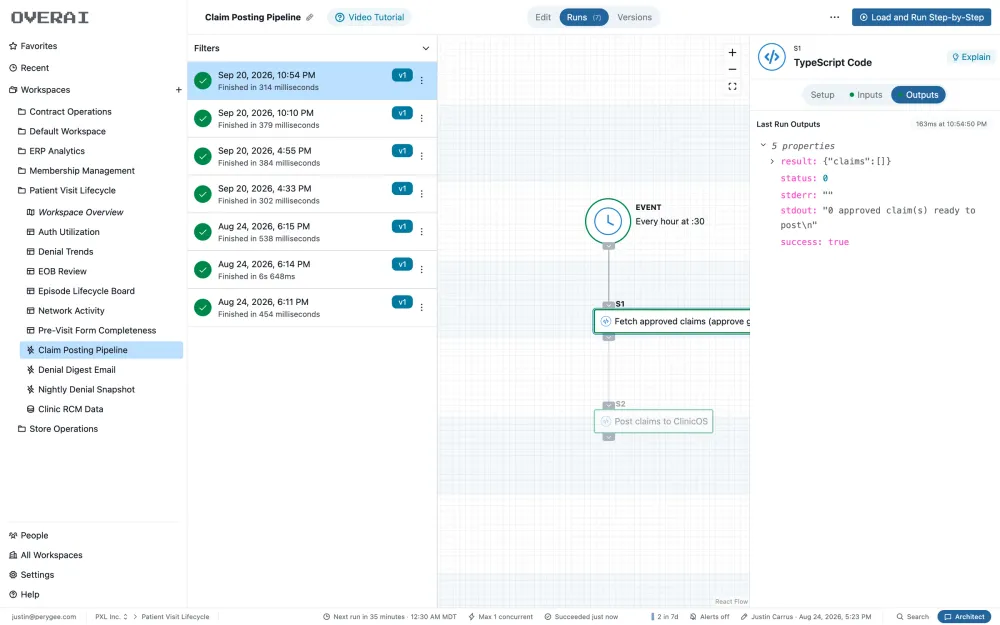
Task: Click the pencil icon beside Claim Posting Pipeline
Action: (310, 17)
